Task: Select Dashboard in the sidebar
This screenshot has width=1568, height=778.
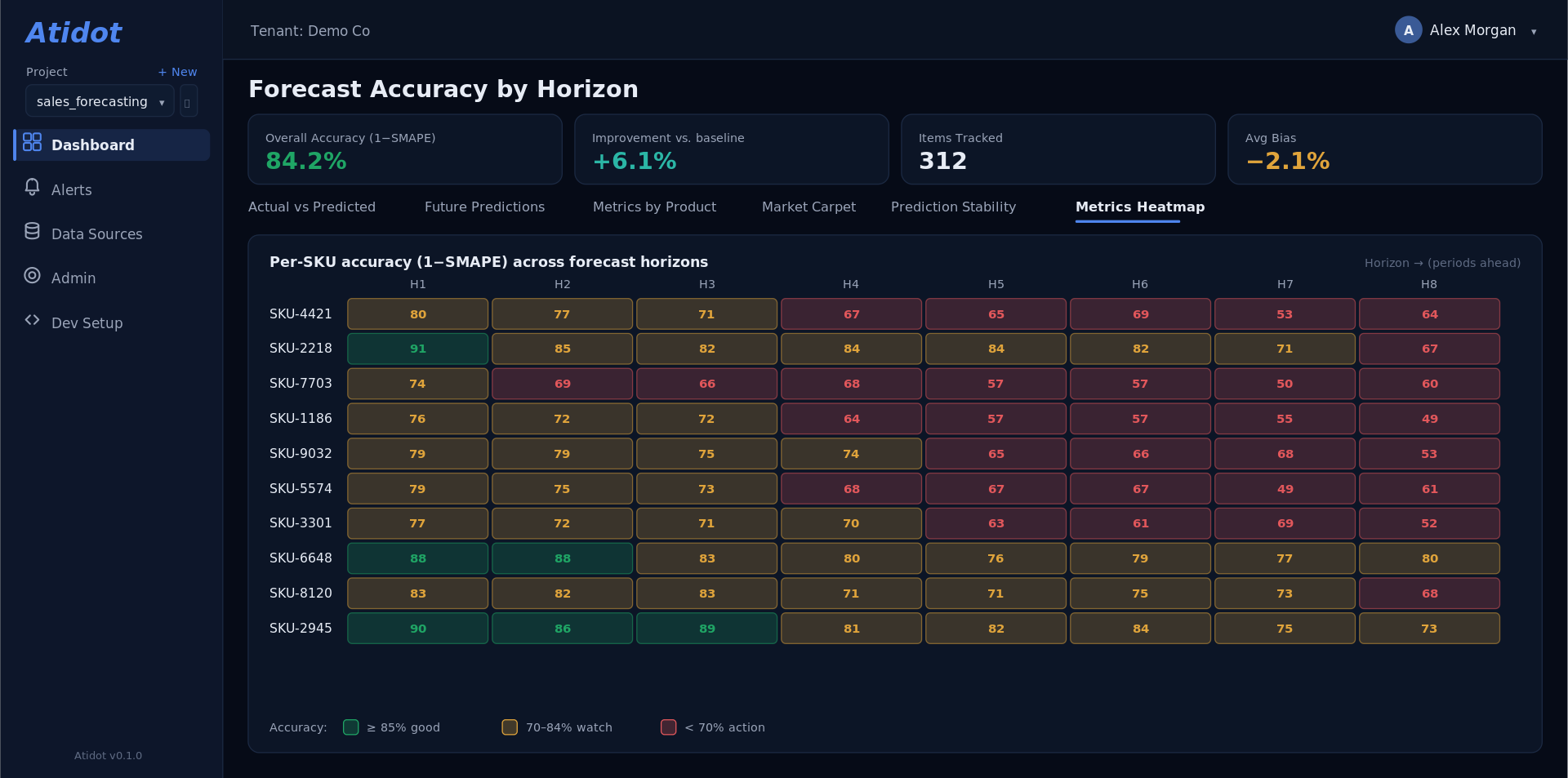Action: pyautogui.click(x=111, y=144)
